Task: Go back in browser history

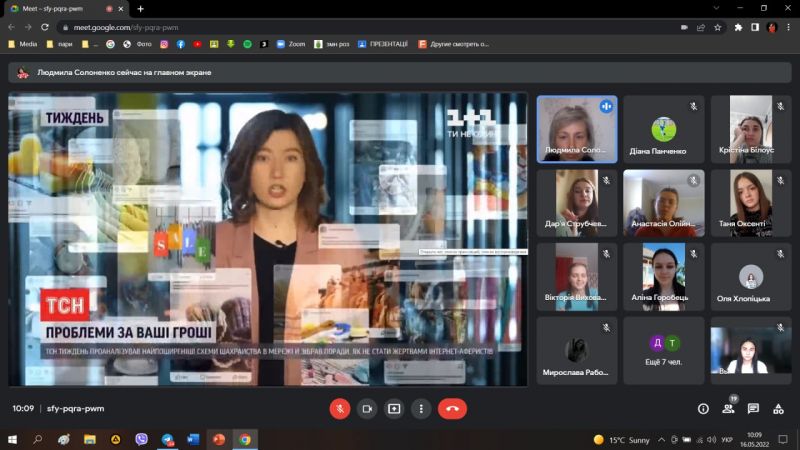Action: point(12,27)
